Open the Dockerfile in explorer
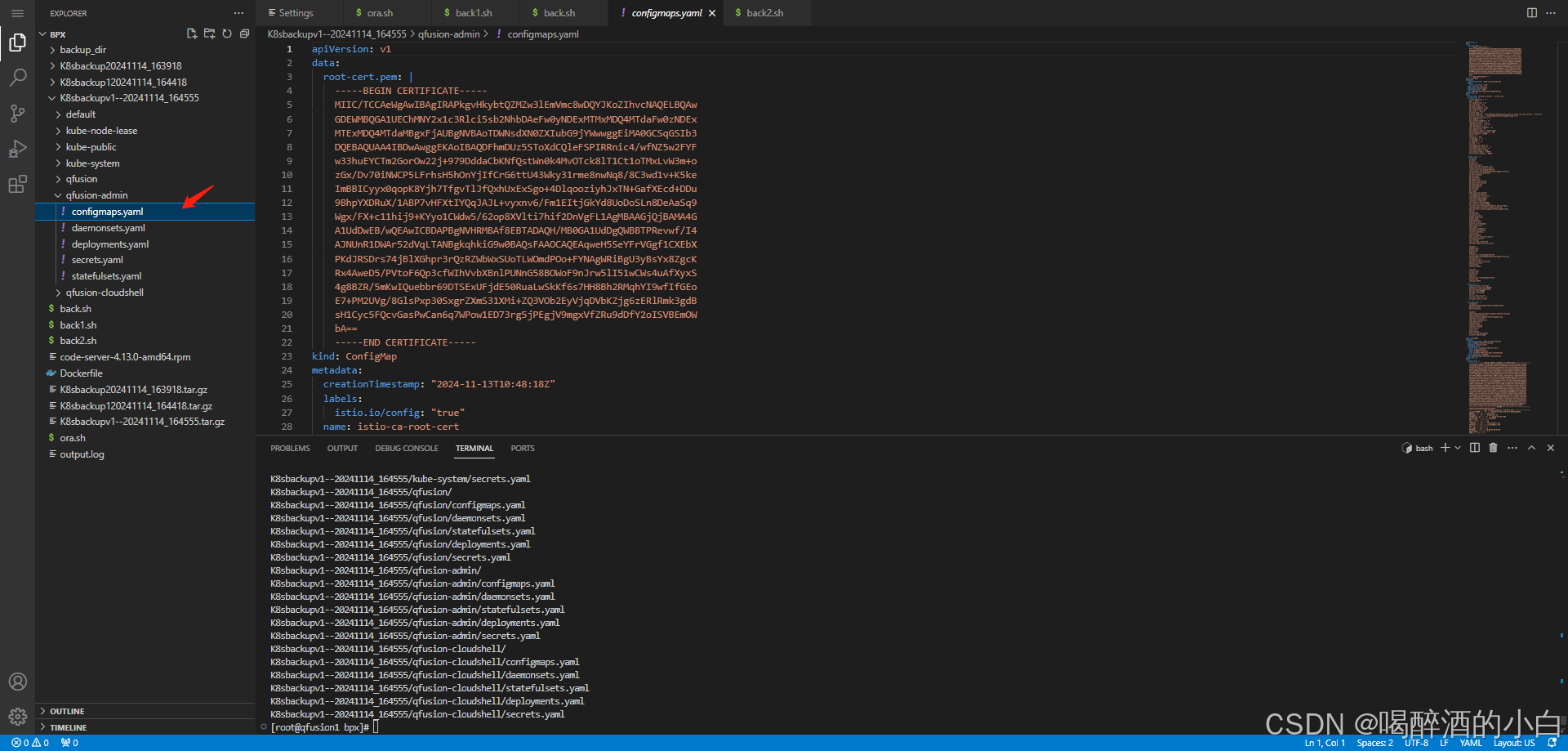 (x=81, y=373)
